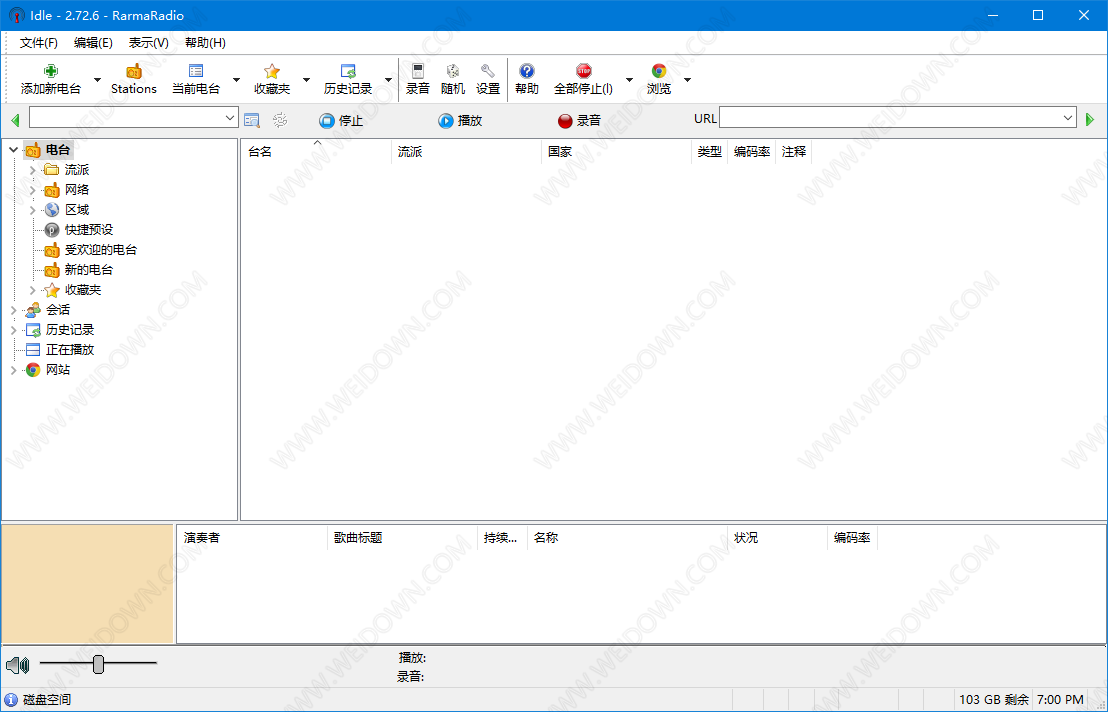Select 正在播放 (Now Playing) in the tree
1108x712 pixels.
click(x=69, y=350)
